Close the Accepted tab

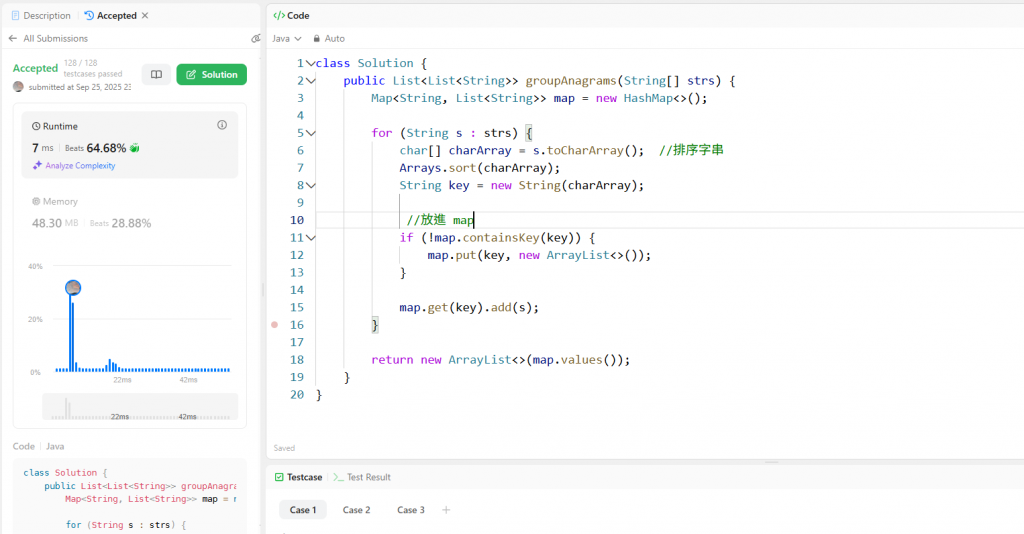[145, 16]
